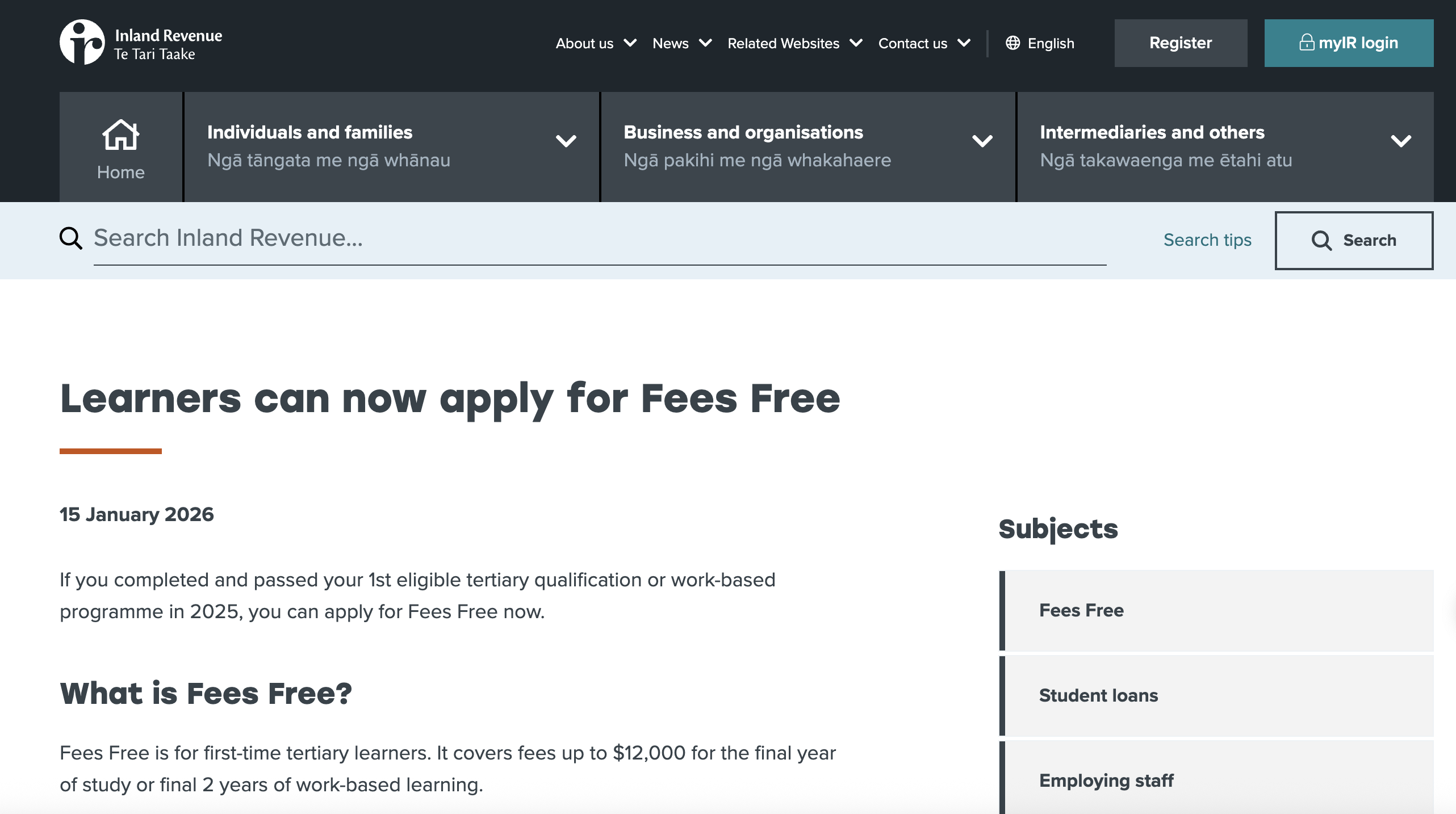Expand Intermediaries and others menu
Screen dimensions: 1456x814
click(1400, 141)
